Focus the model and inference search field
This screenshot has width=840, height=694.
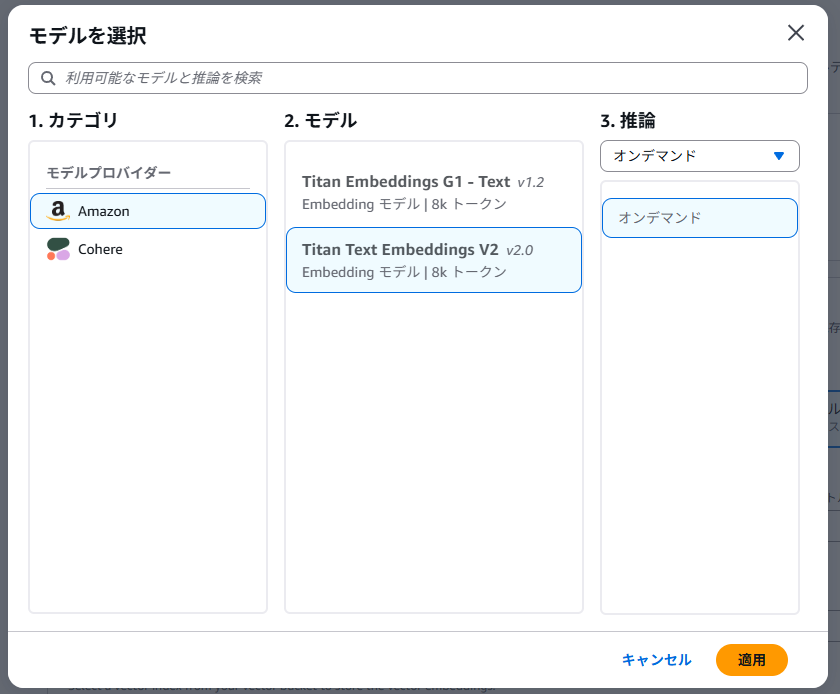tap(418, 78)
